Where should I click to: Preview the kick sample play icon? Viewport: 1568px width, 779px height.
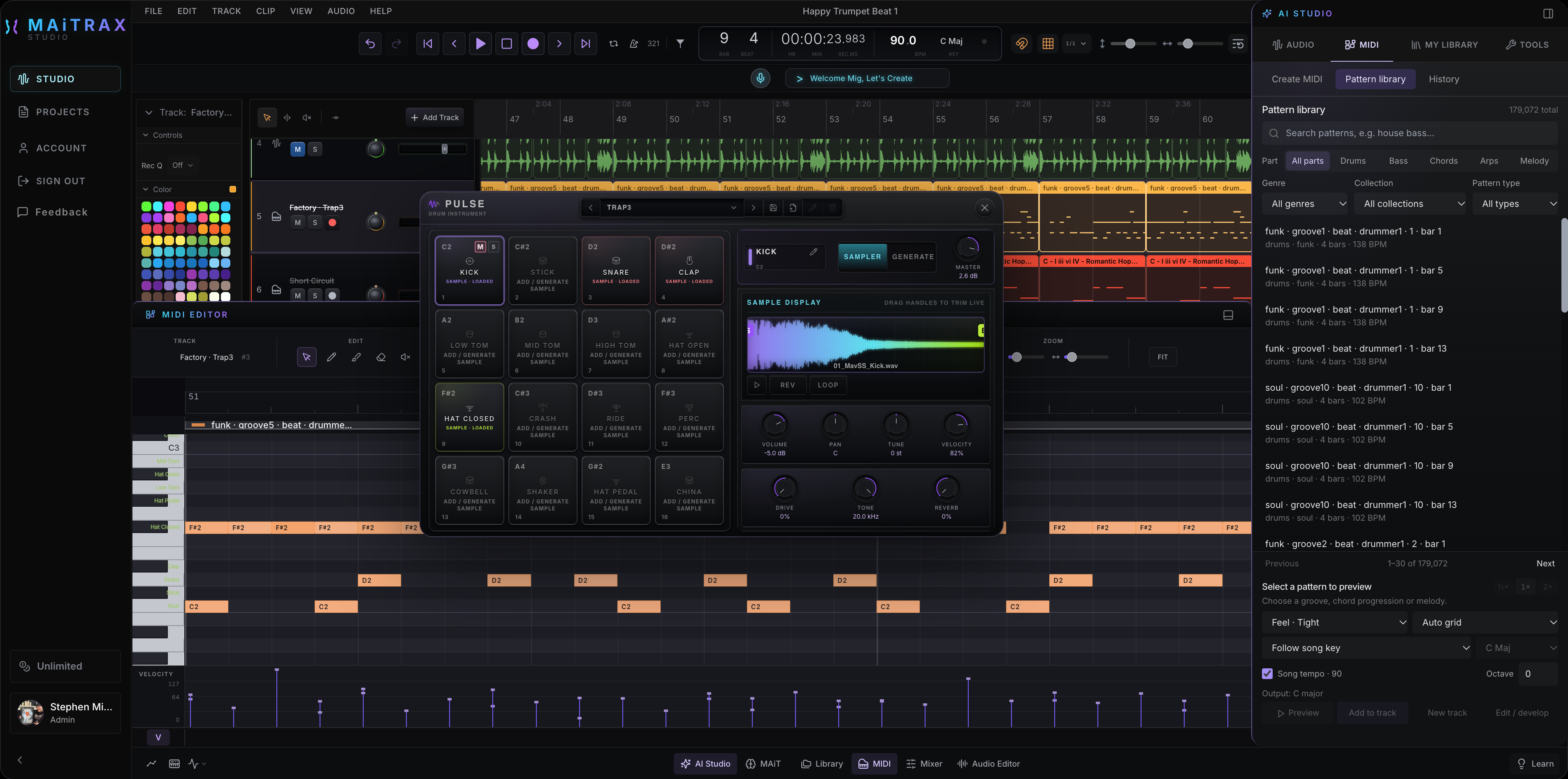(756, 385)
